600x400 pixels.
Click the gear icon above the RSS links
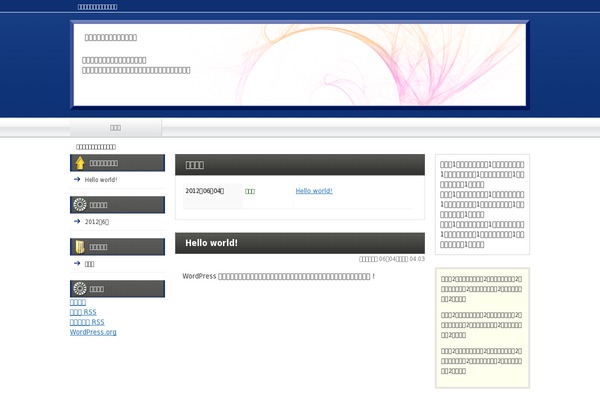pyautogui.click(x=80, y=288)
